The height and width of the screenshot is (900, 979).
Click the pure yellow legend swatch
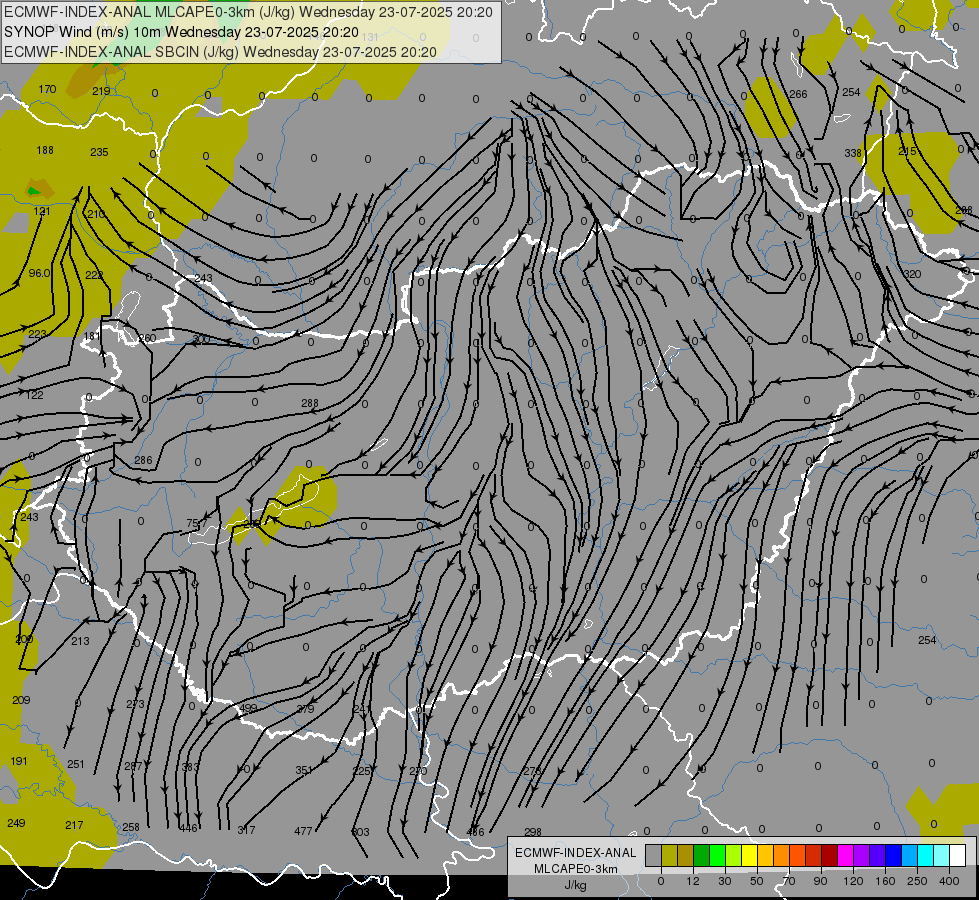(x=749, y=855)
